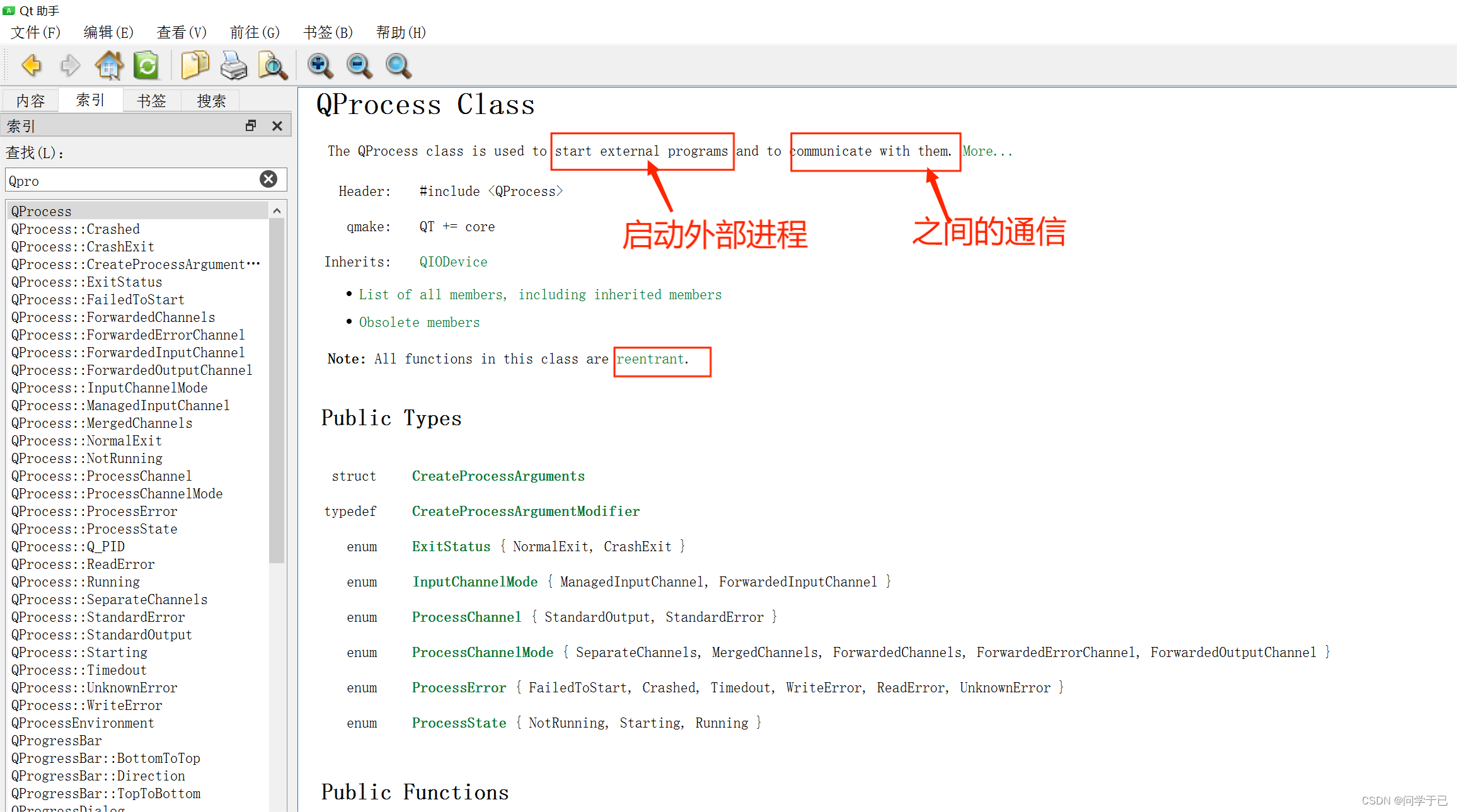This screenshot has height=812, width=1457.
Task: Select QProcess::MergedChannels index entry
Action: [138, 423]
